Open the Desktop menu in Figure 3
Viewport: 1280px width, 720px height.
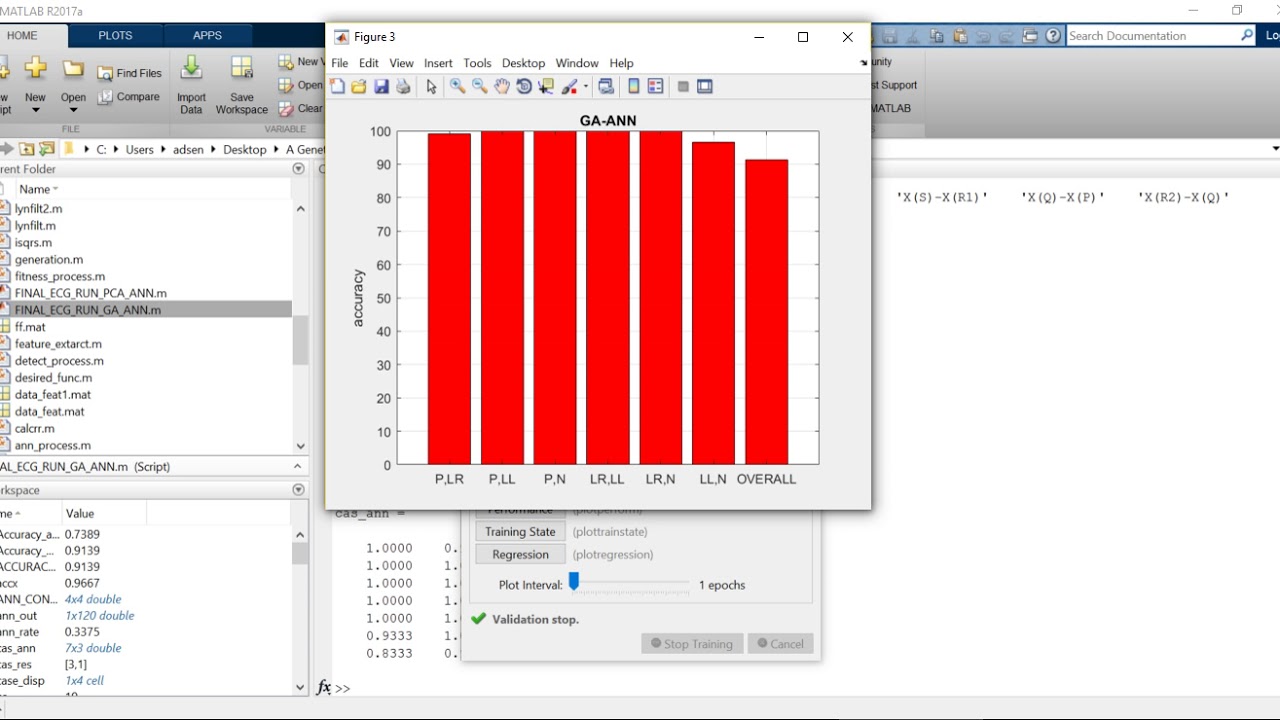pos(523,63)
